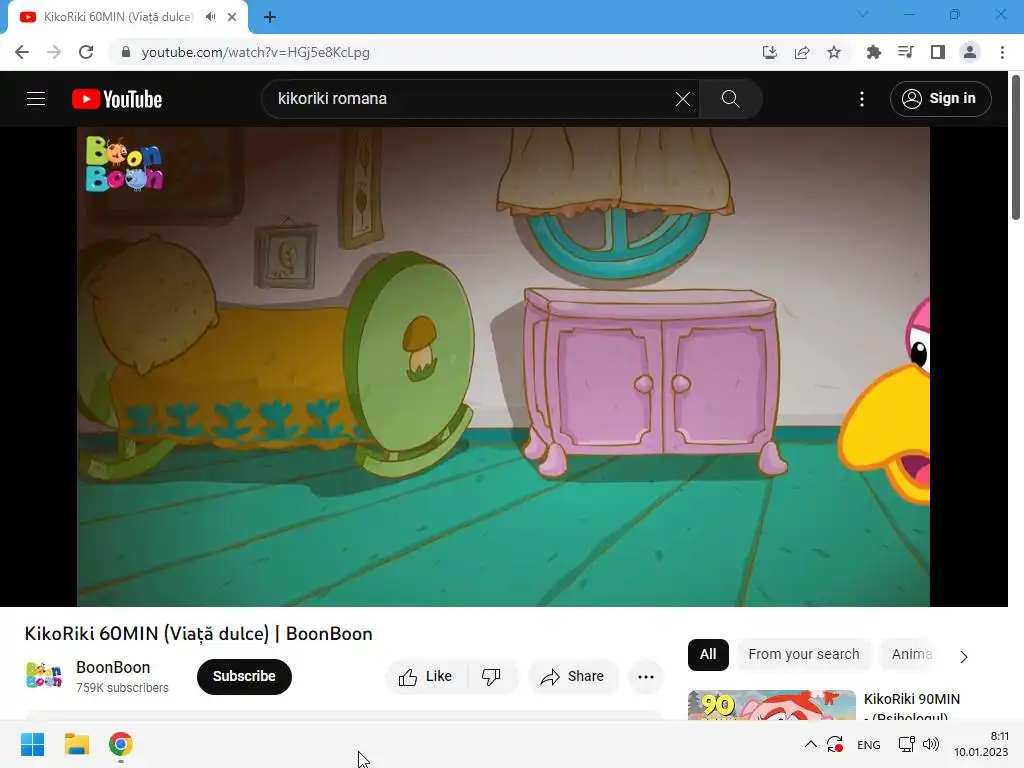The width and height of the screenshot is (1024, 768).
Task: Share this page from the address bar
Action: (802, 52)
